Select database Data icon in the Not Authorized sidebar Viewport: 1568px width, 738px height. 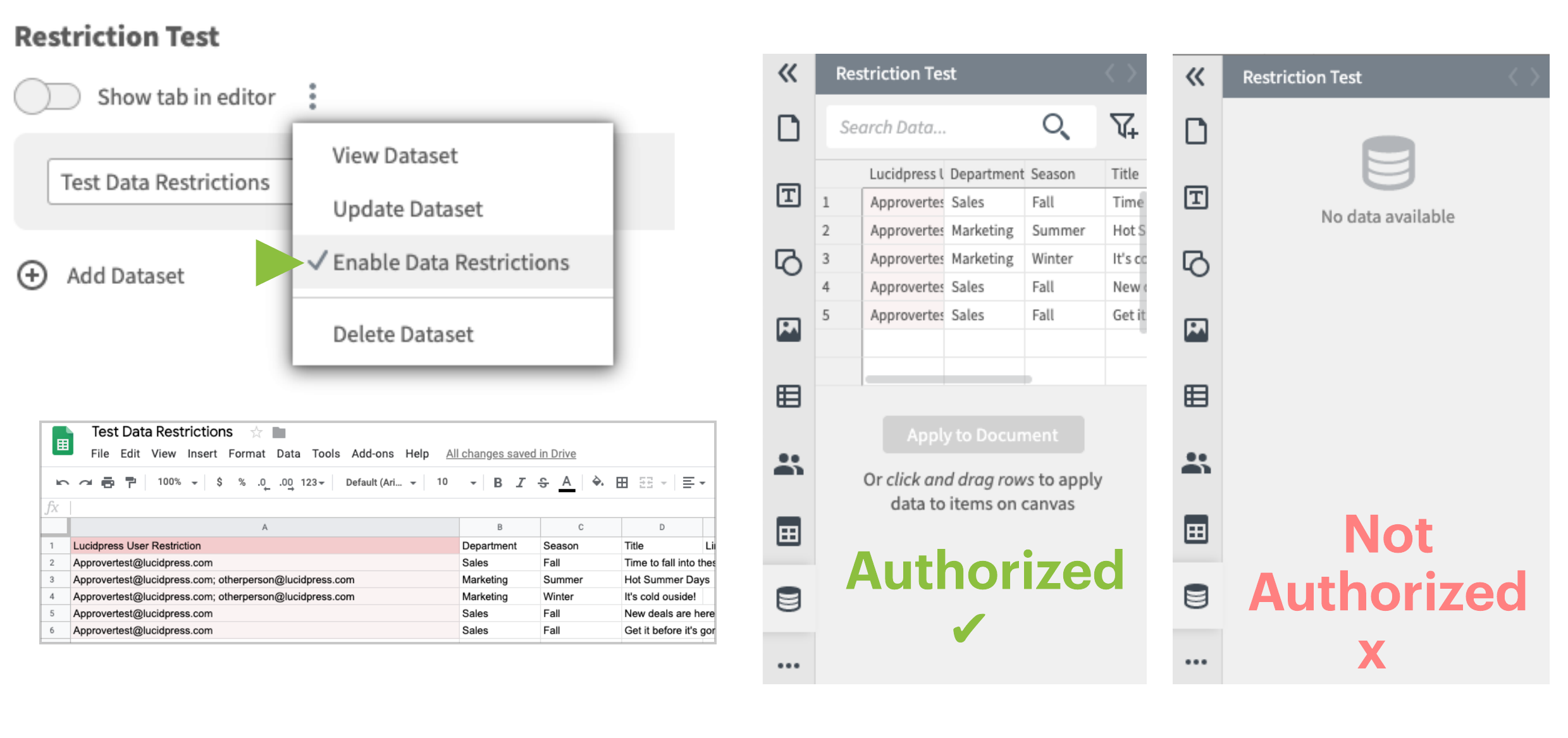pyautogui.click(x=1195, y=596)
